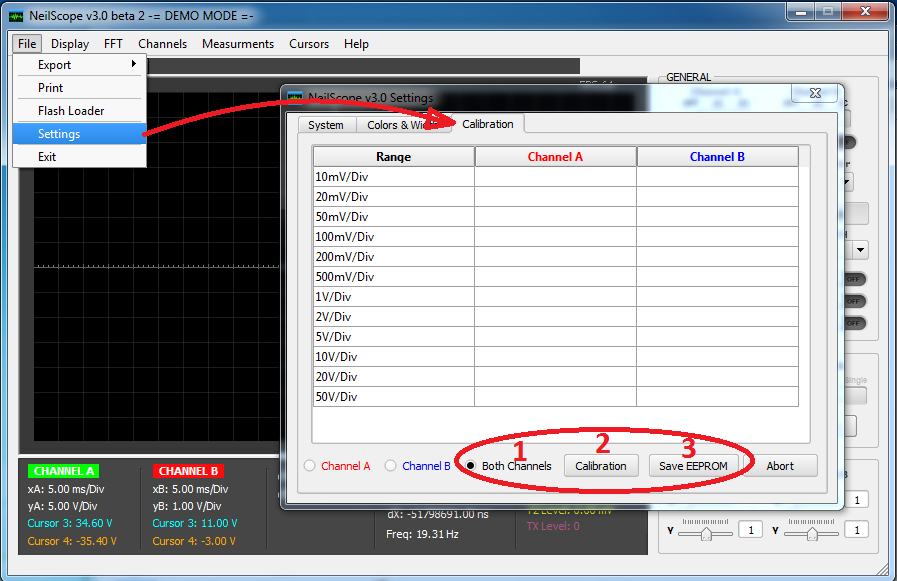This screenshot has height=581, width=897.
Task: Click the xB: 5.00 ms/Div readout
Action: [190, 490]
